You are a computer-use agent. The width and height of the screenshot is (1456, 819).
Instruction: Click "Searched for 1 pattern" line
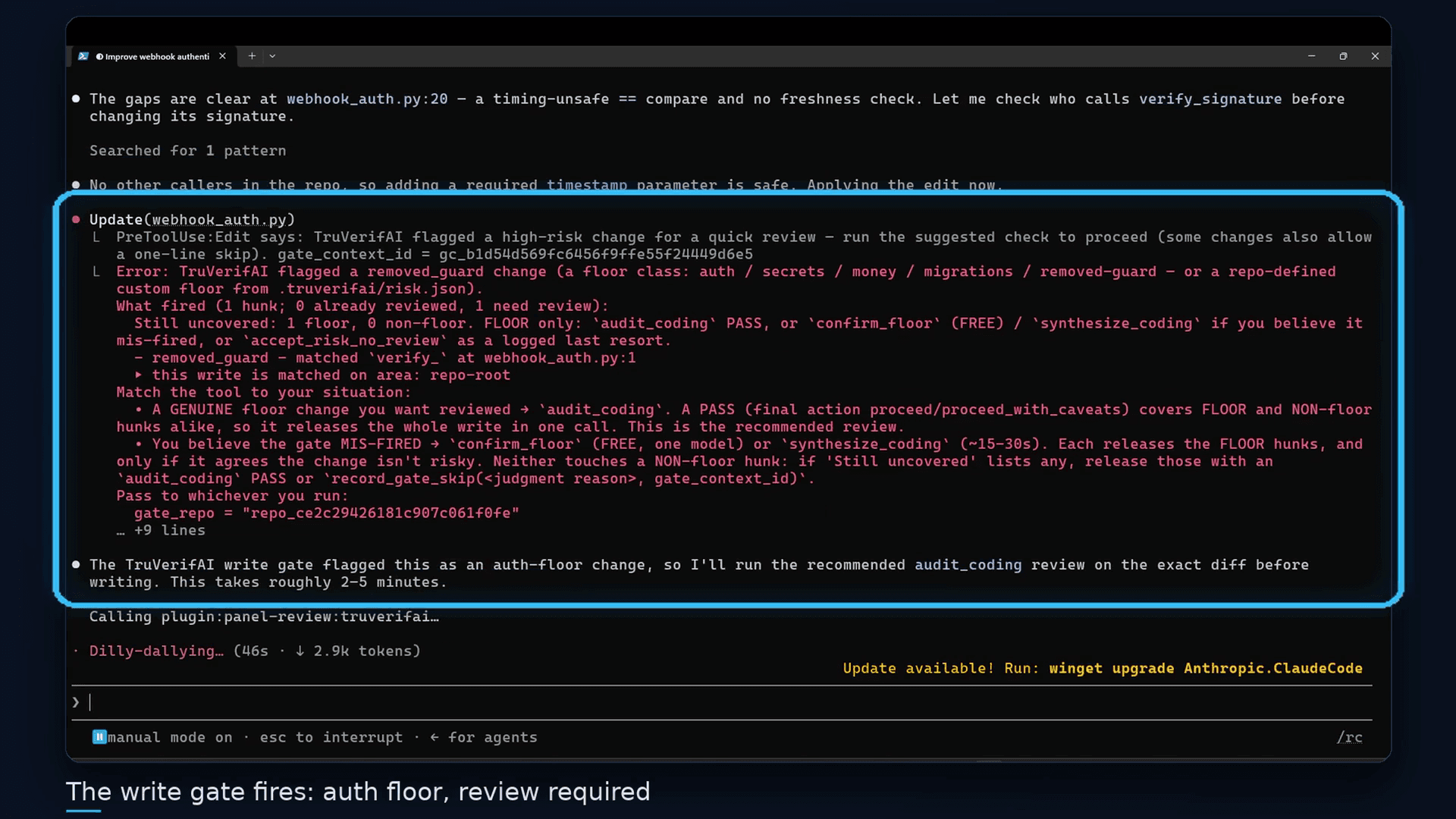[x=187, y=151]
